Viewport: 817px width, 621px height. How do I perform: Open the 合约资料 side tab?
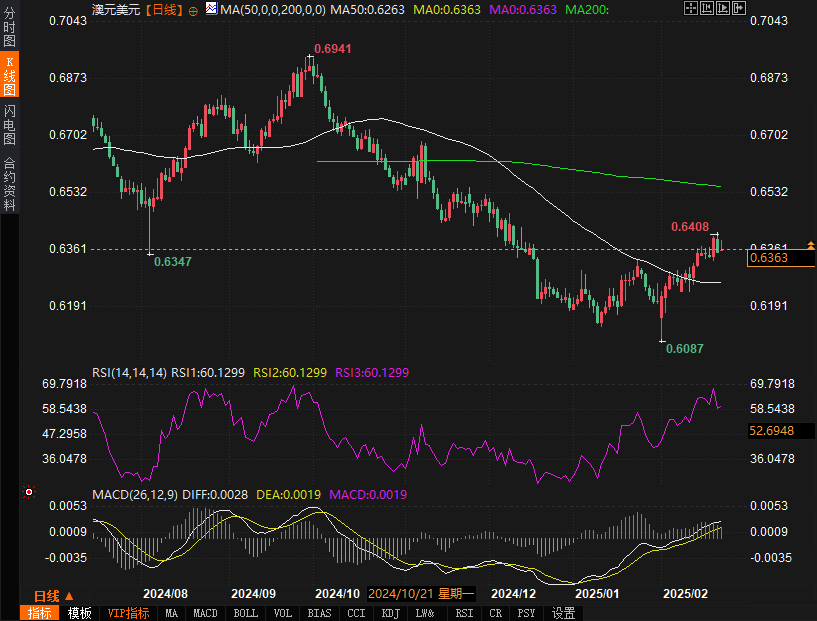9,183
